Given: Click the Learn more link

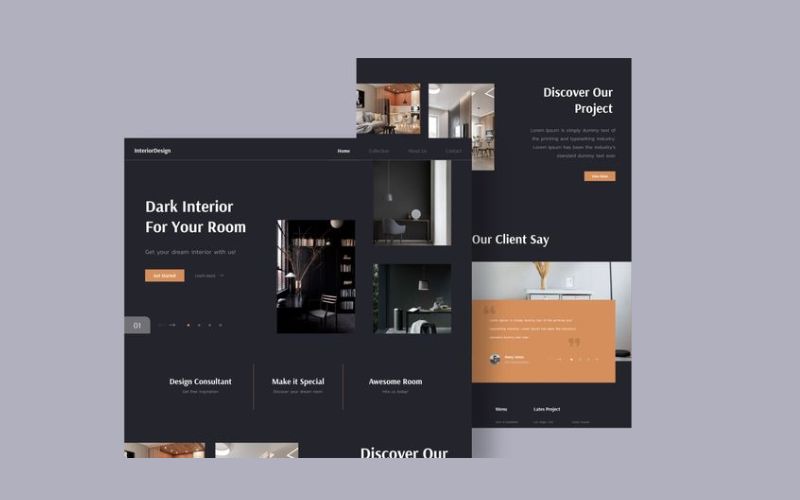Looking at the screenshot, I should pyautogui.click(x=204, y=275).
